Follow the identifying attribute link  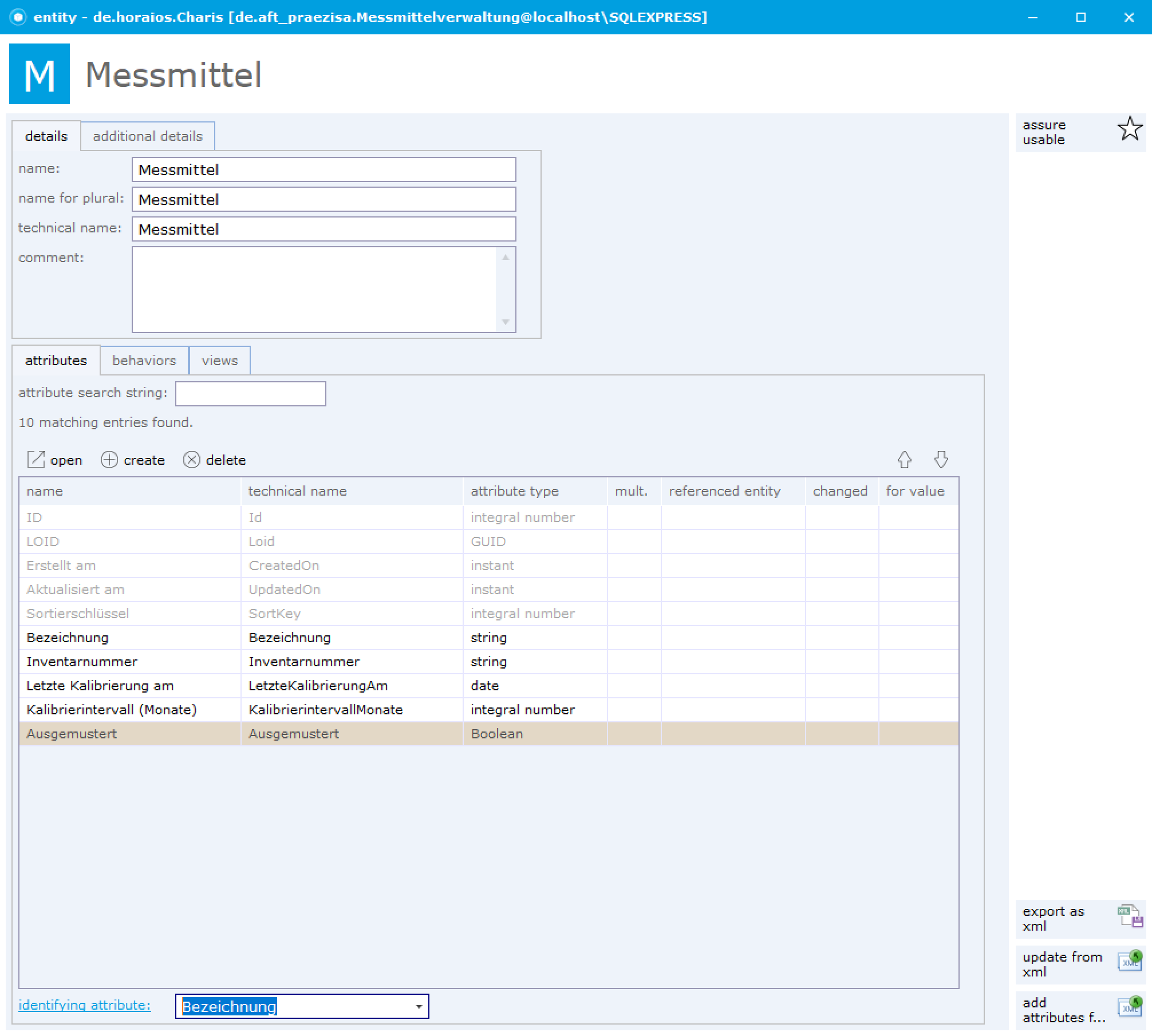pyautogui.click(x=85, y=1005)
